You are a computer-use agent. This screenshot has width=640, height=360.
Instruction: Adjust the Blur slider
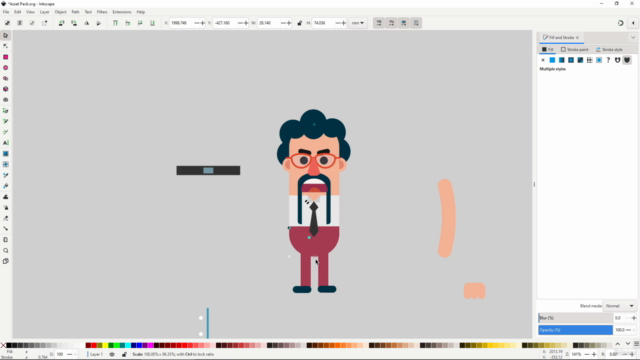pyautogui.click(x=576, y=318)
